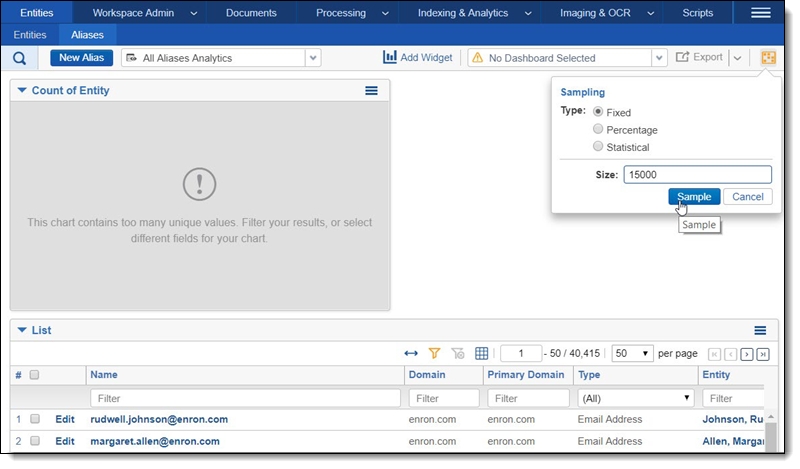Open the hamburger menu in top navigation
This screenshot has width=800, height=469.
click(x=760, y=13)
